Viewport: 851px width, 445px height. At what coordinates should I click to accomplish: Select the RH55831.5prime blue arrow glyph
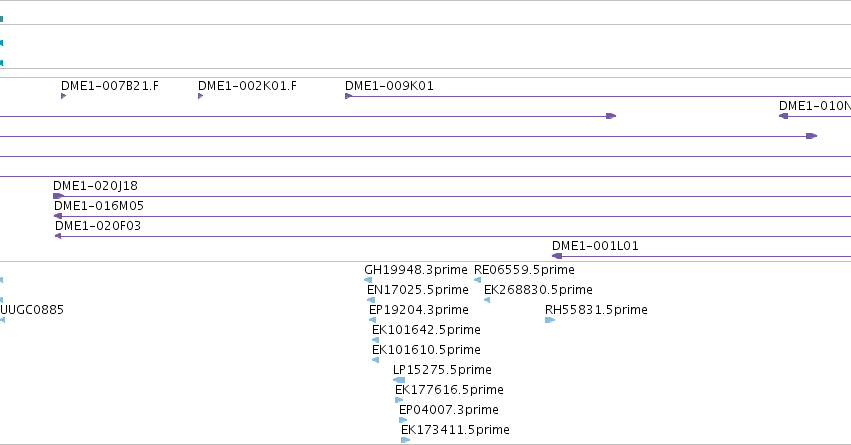click(550, 320)
